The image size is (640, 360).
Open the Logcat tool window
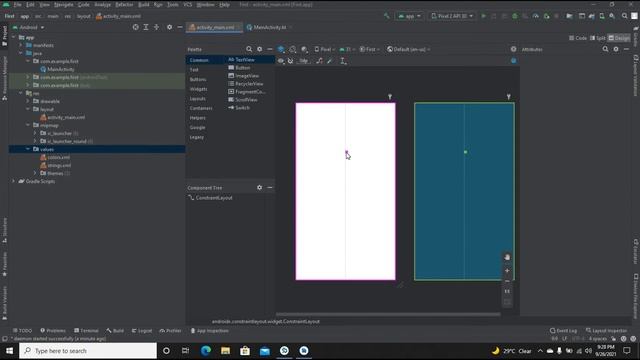coord(142,331)
